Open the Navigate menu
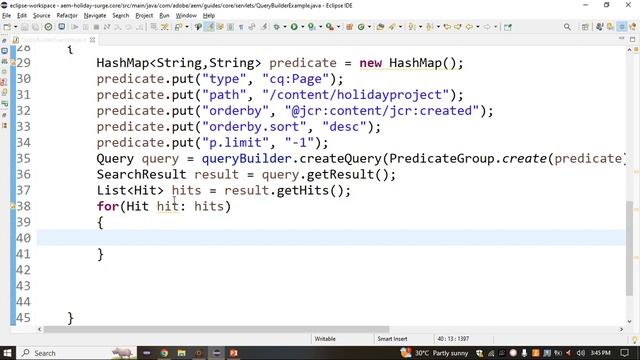 point(95,16)
